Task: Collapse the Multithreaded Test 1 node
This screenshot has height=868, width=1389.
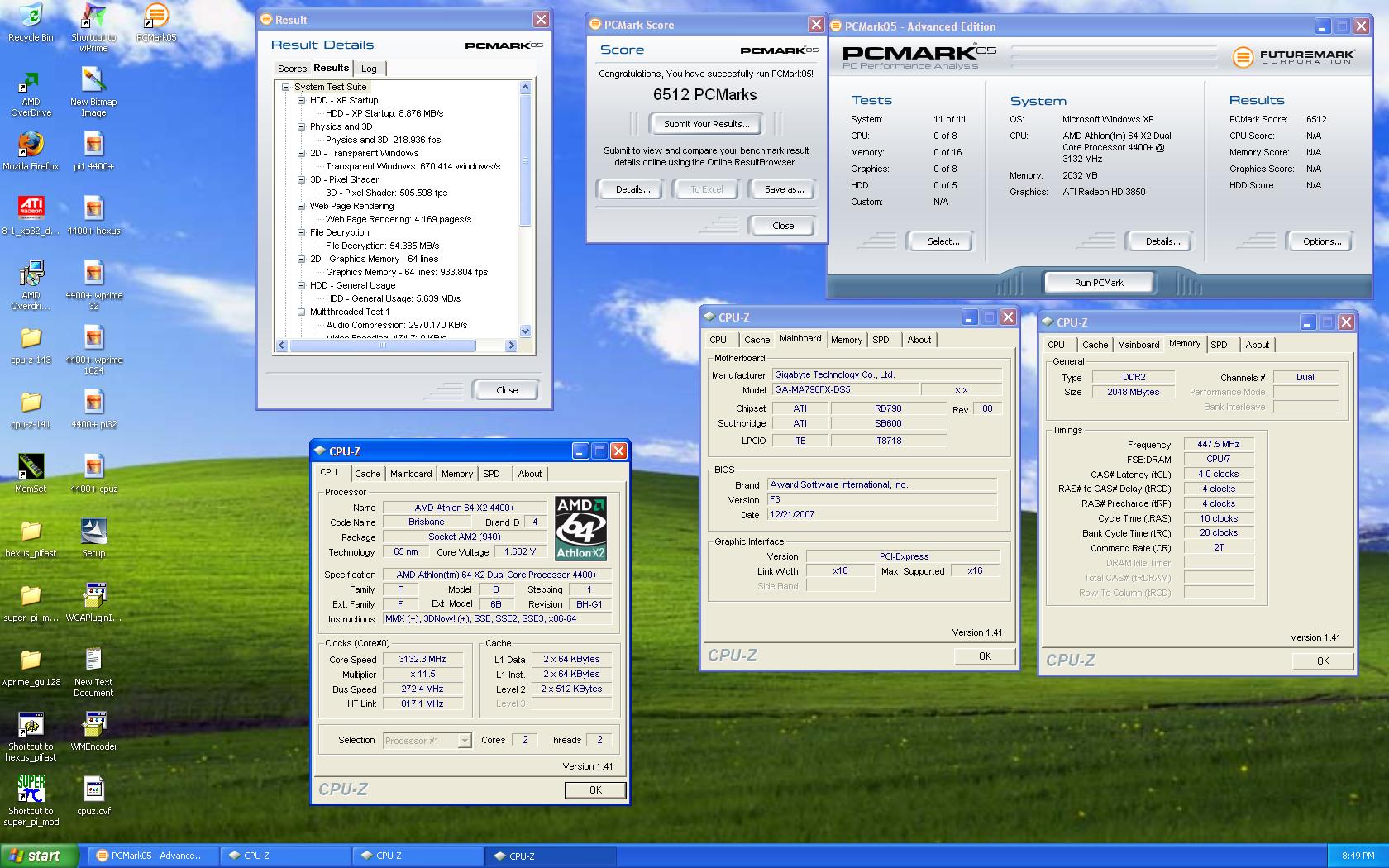Action: pyautogui.click(x=302, y=312)
